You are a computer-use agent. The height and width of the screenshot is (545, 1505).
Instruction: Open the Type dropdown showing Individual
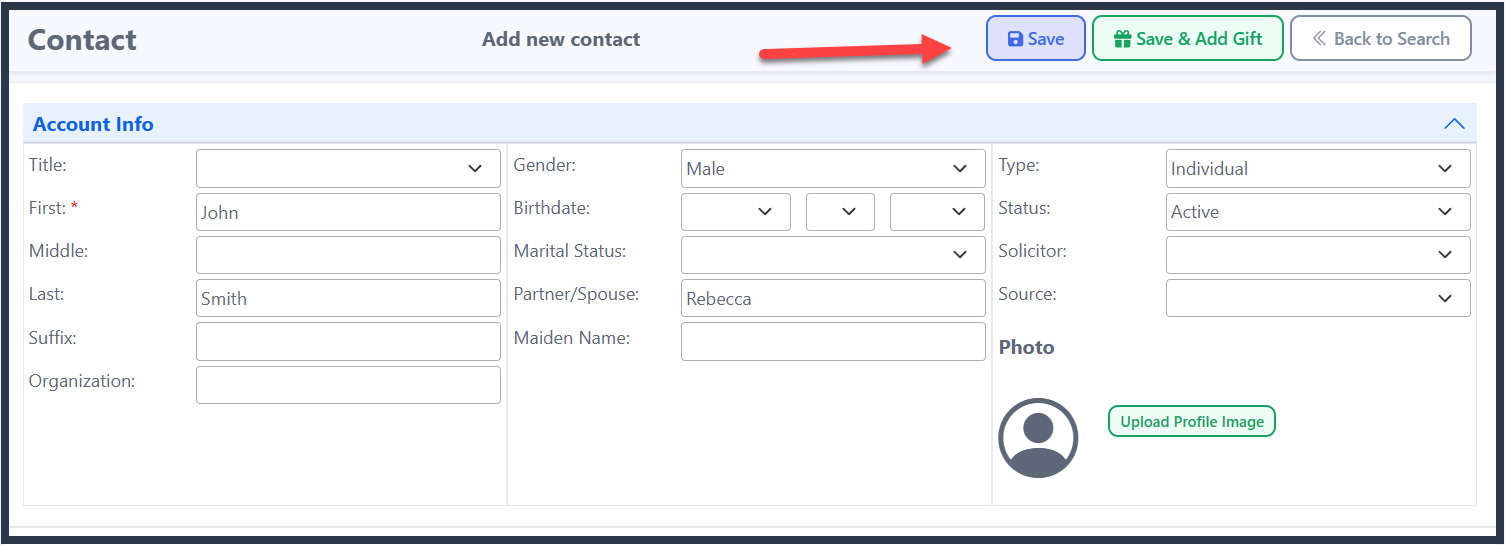point(1318,169)
